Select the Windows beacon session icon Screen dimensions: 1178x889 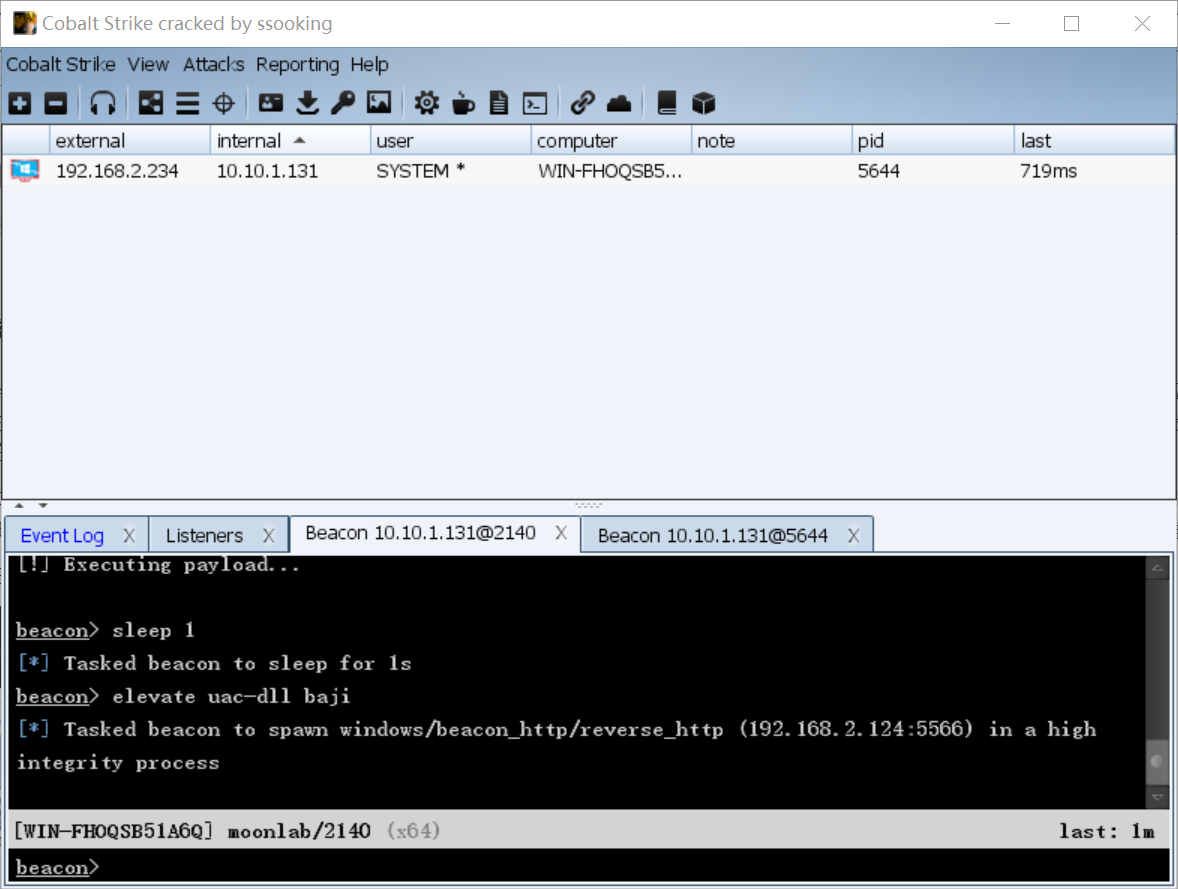(25, 171)
